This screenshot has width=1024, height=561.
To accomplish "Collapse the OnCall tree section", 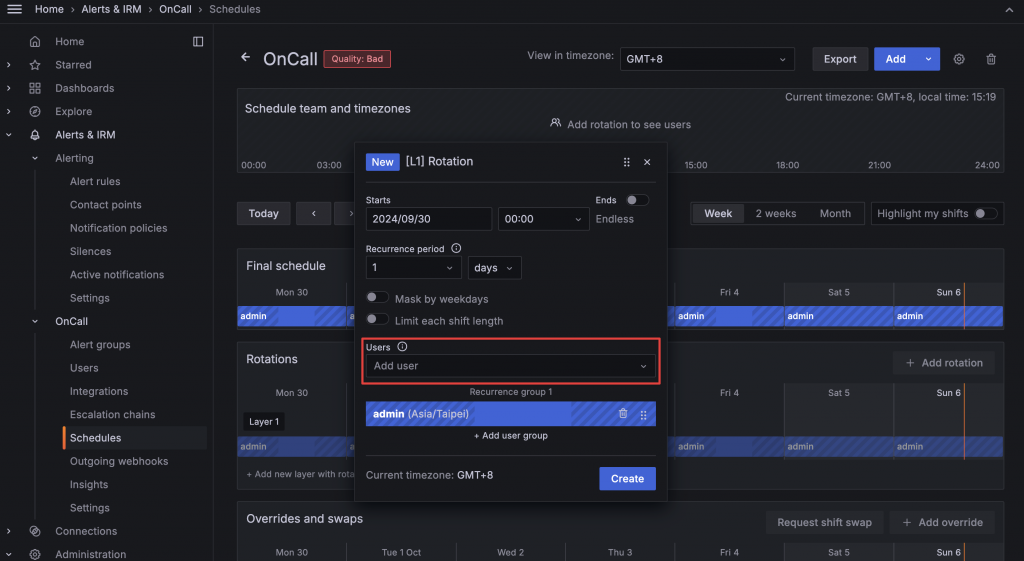I will (x=35, y=321).
